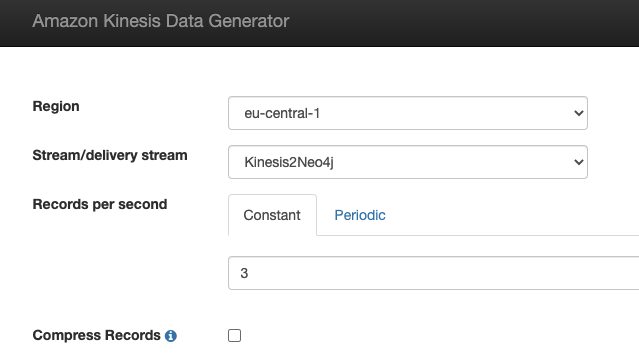Click the Stream/delivery stream label
The image size is (639, 362).
[x=110, y=155]
